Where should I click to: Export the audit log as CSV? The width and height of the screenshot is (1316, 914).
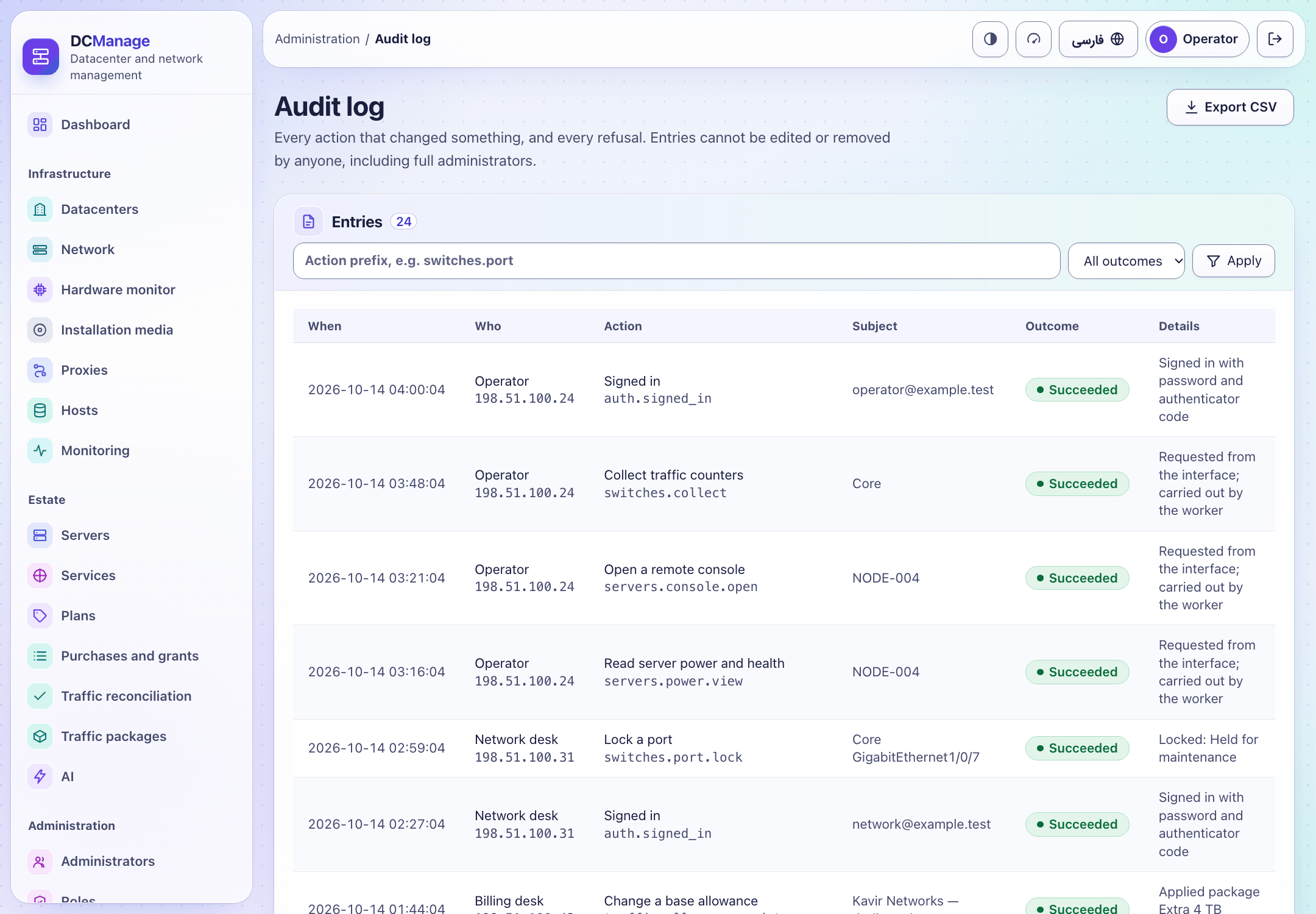point(1229,107)
